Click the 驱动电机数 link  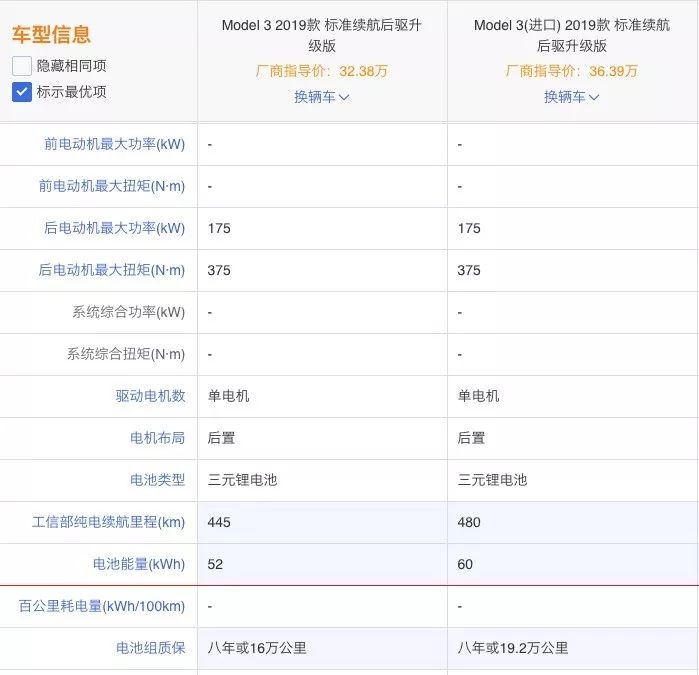[151, 396]
